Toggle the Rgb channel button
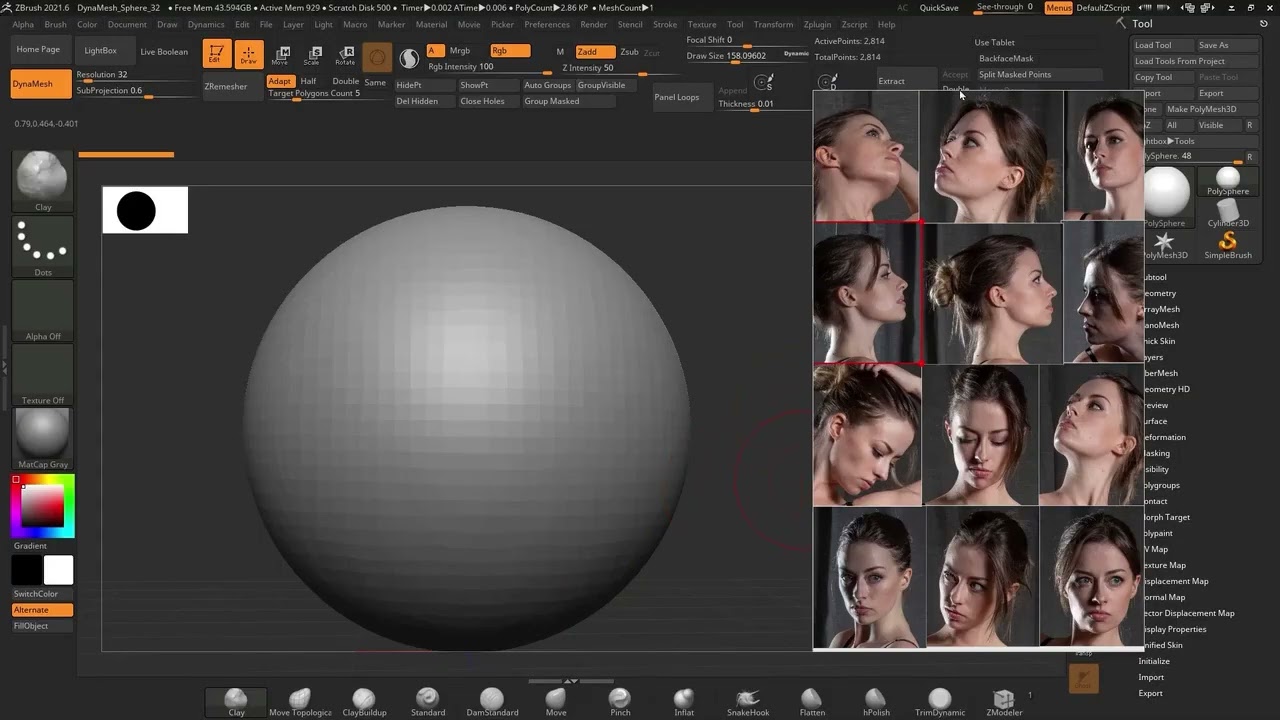 pyautogui.click(x=510, y=50)
